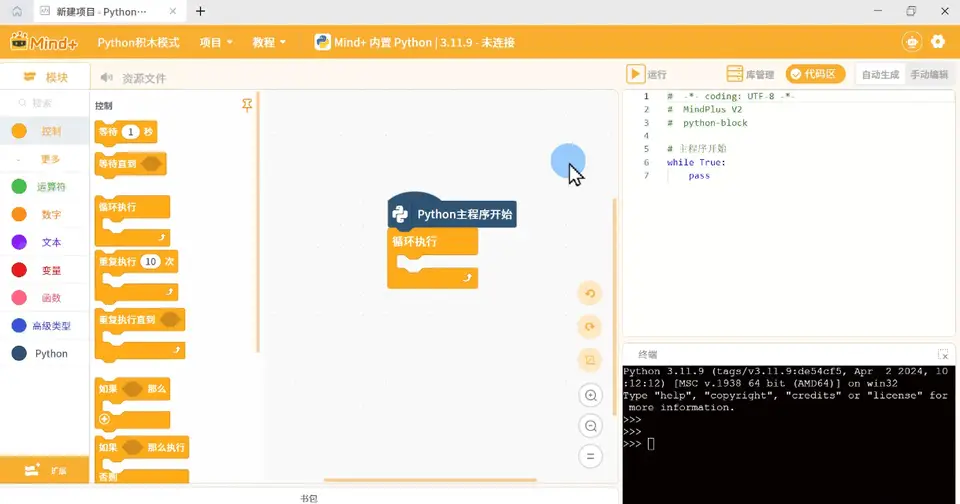Screen dimensions: 960x504
Task: Switch to 自动生成 code mode
Action: pyautogui.click(x=880, y=75)
